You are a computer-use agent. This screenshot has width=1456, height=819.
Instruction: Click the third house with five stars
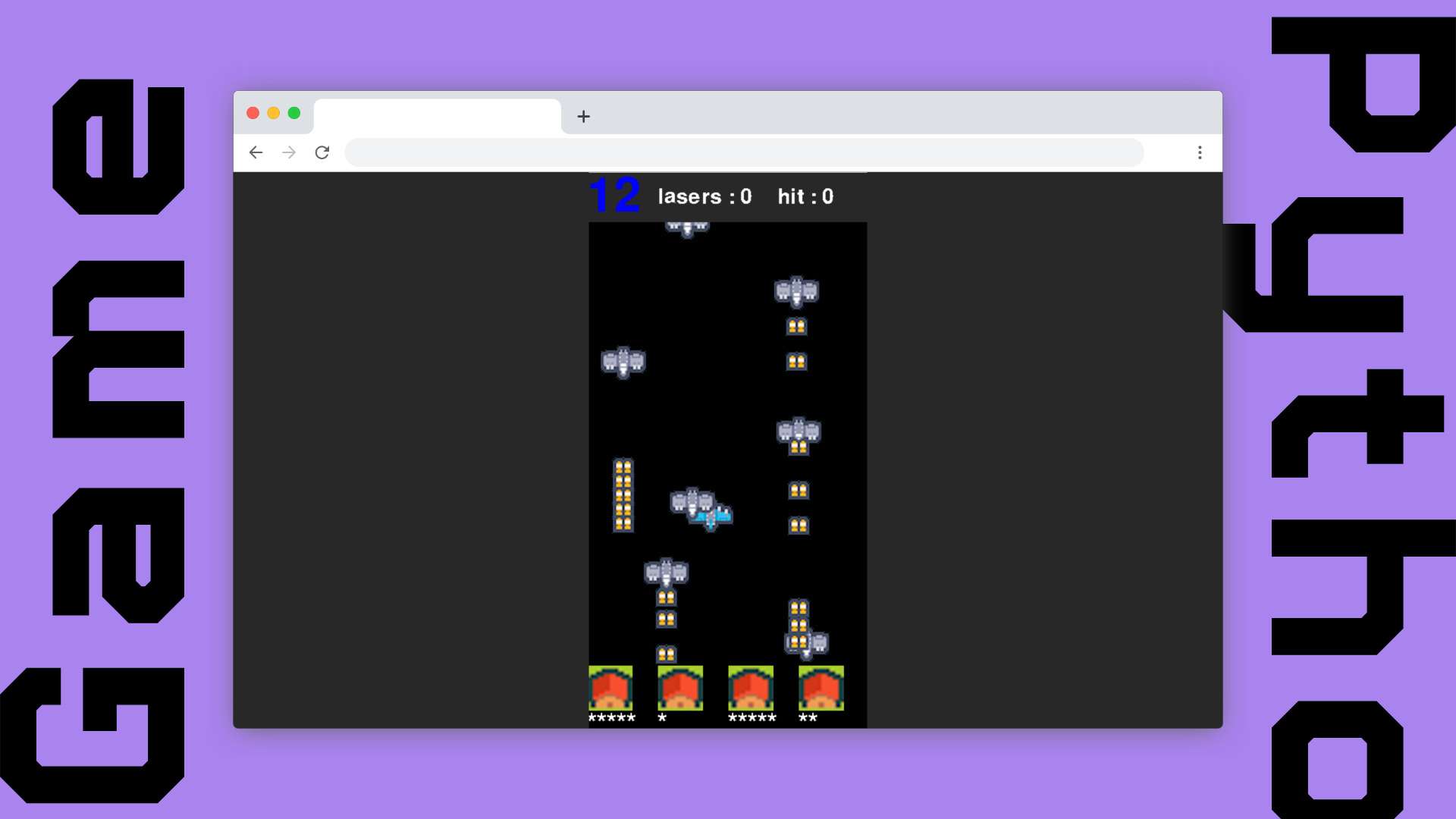tap(751, 689)
